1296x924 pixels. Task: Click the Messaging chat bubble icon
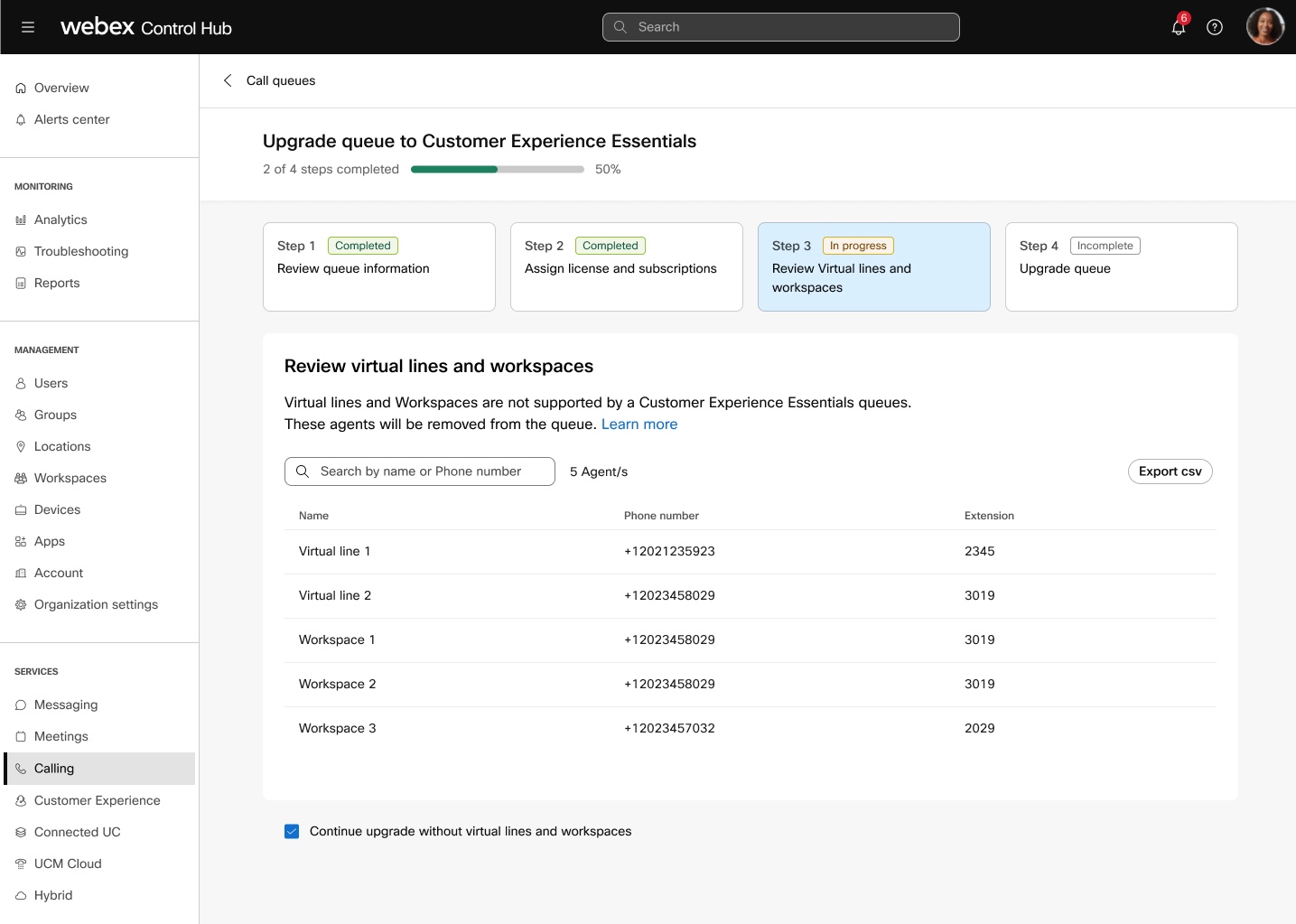point(21,705)
